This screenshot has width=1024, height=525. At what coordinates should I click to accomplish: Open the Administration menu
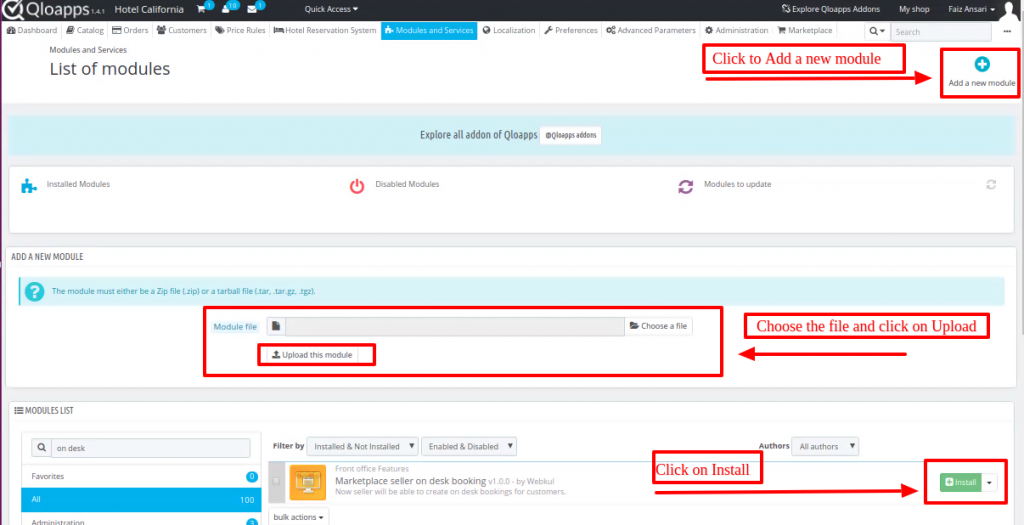[737, 30]
